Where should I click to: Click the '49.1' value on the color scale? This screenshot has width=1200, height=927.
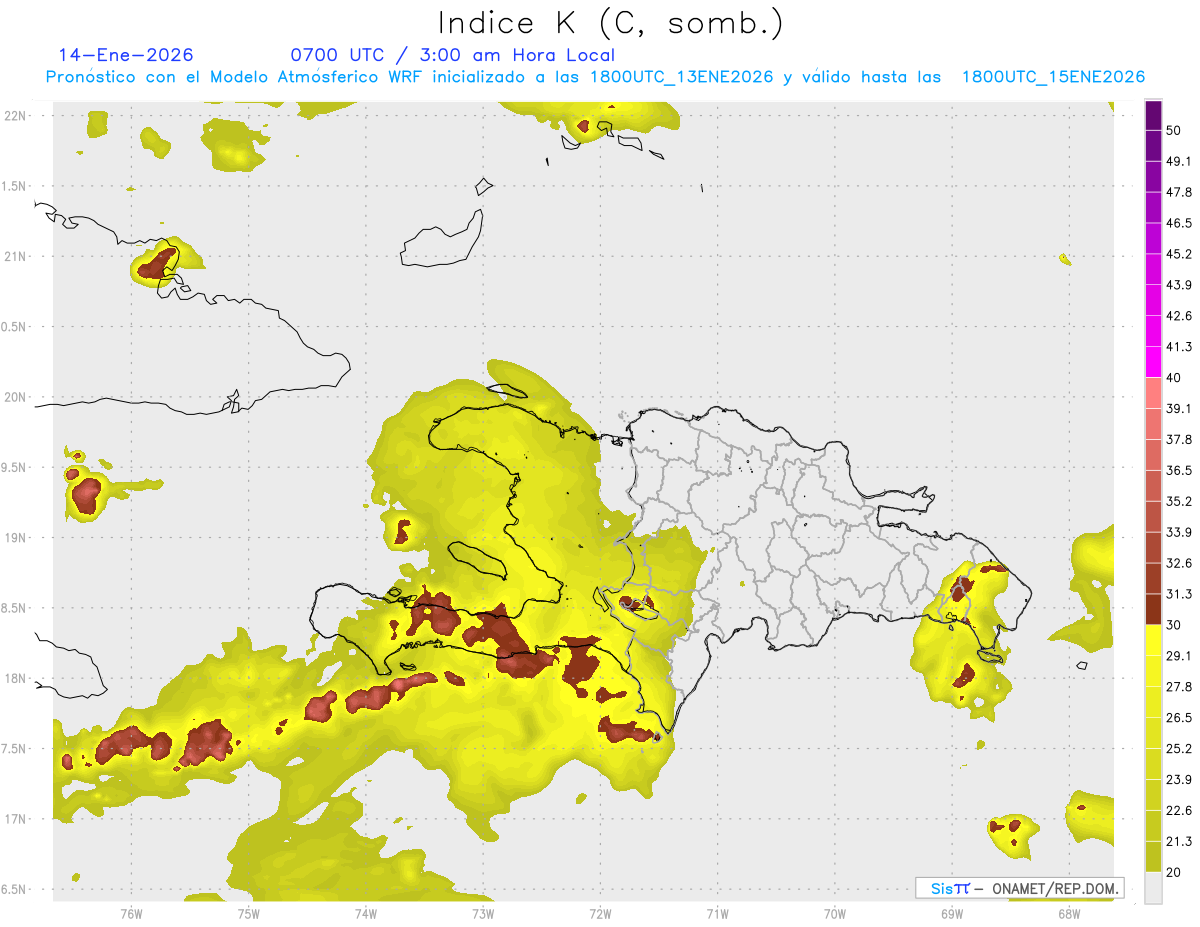1179,161
